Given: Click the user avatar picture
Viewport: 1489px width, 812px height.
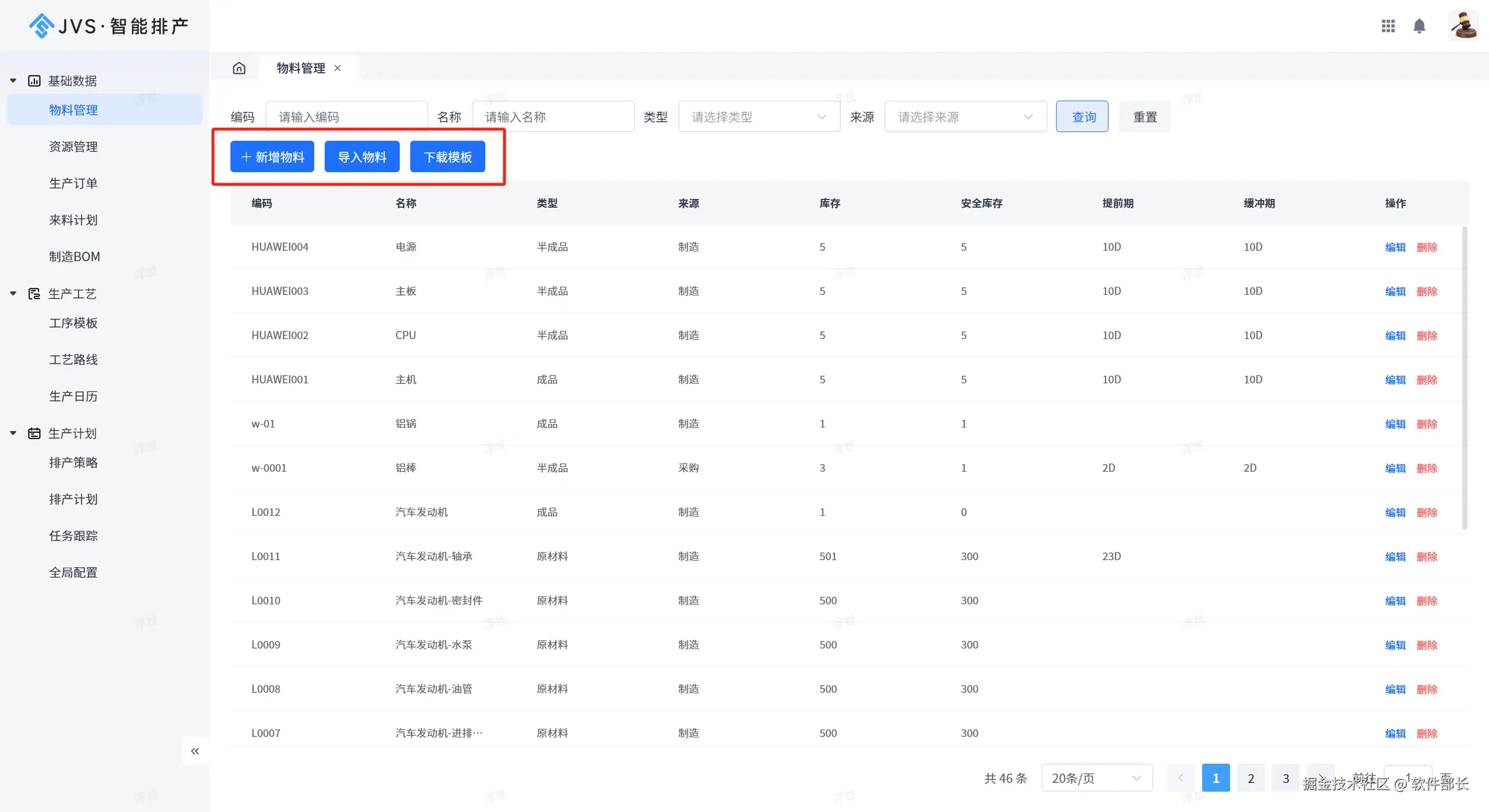Looking at the screenshot, I should pyautogui.click(x=1463, y=26).
